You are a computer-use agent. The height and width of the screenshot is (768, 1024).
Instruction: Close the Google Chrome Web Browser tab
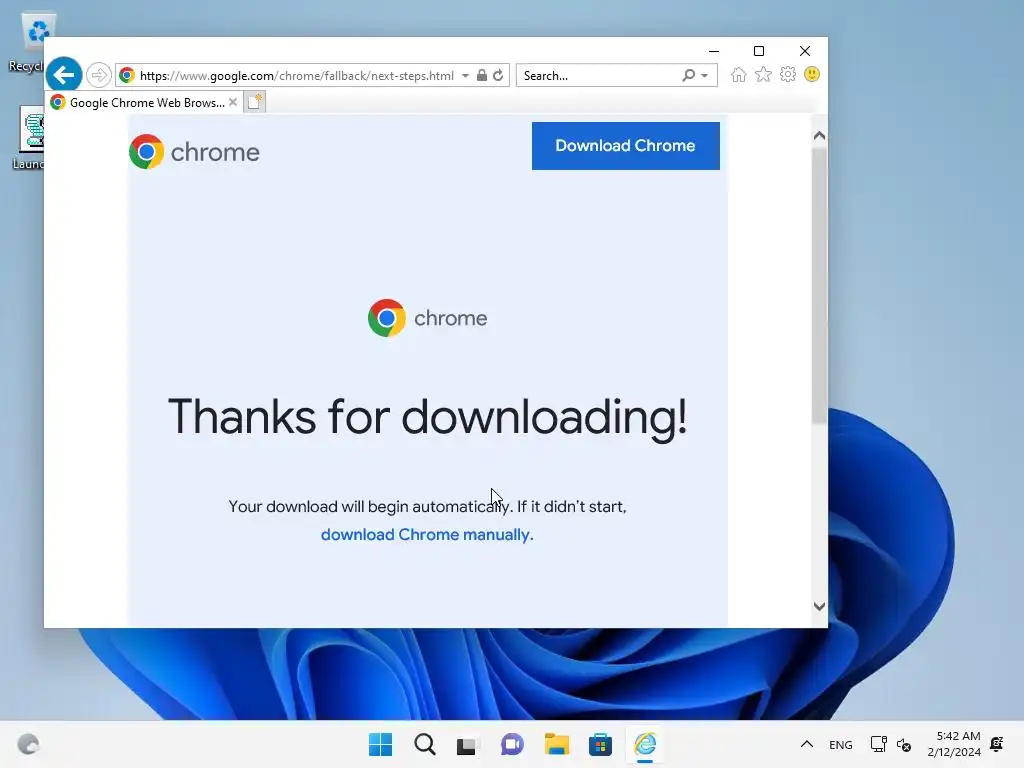coord(232,103)
